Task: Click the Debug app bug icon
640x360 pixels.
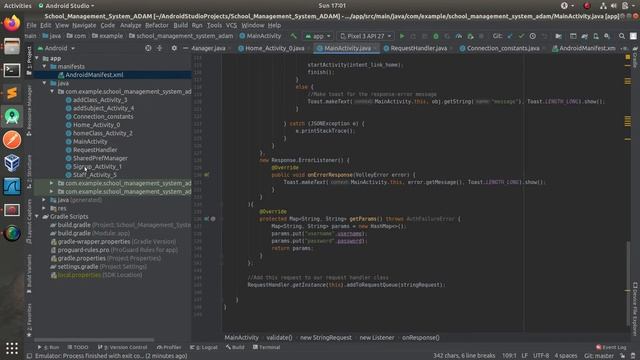Action: point(436,36)
